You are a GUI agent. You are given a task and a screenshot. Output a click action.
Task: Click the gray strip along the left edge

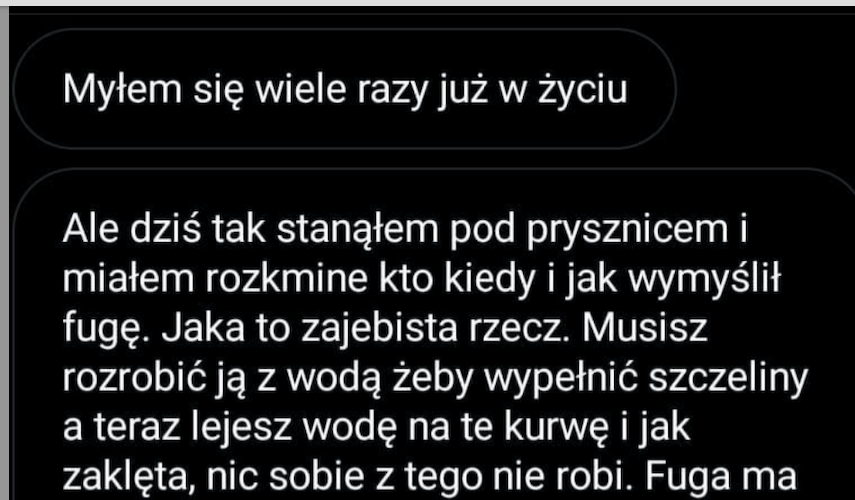pyautogui.click(x=4, y=253)
